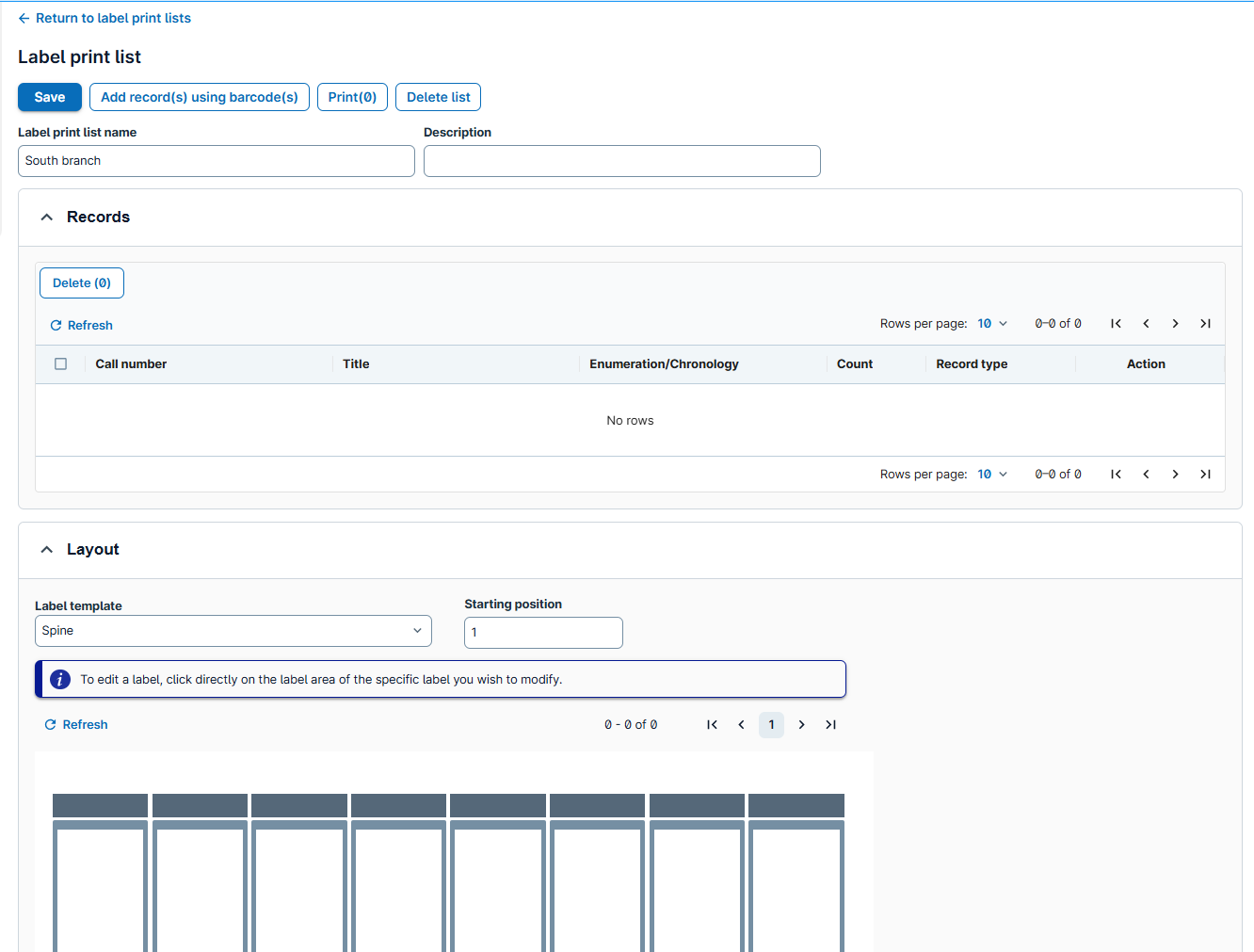Open top Rows per page dropdown

click(991, 324)
